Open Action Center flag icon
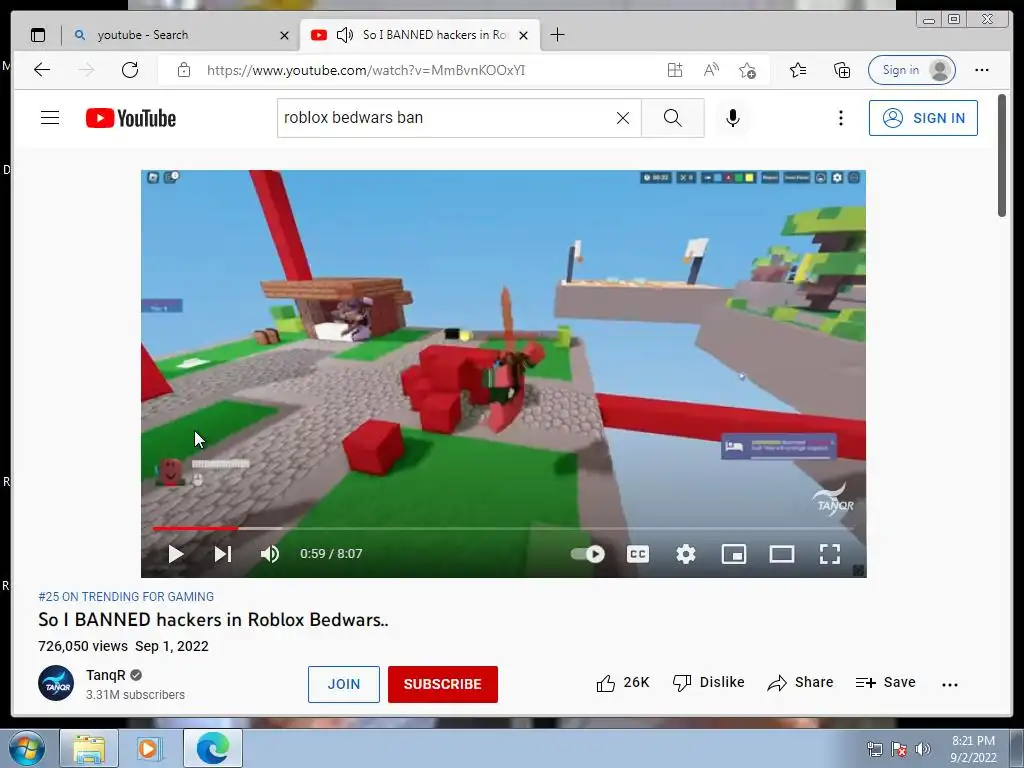Screen dimensions: 1024x768 (x=899, y=749)
